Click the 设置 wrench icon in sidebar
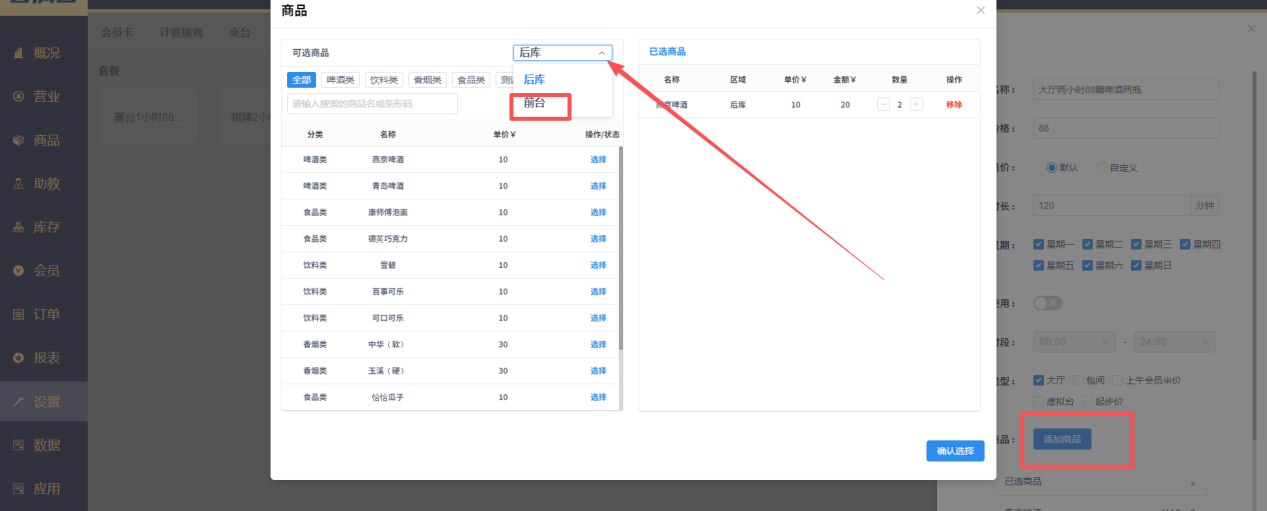The width and height of the screenshot is (1267, 511). tap(18, 402)
